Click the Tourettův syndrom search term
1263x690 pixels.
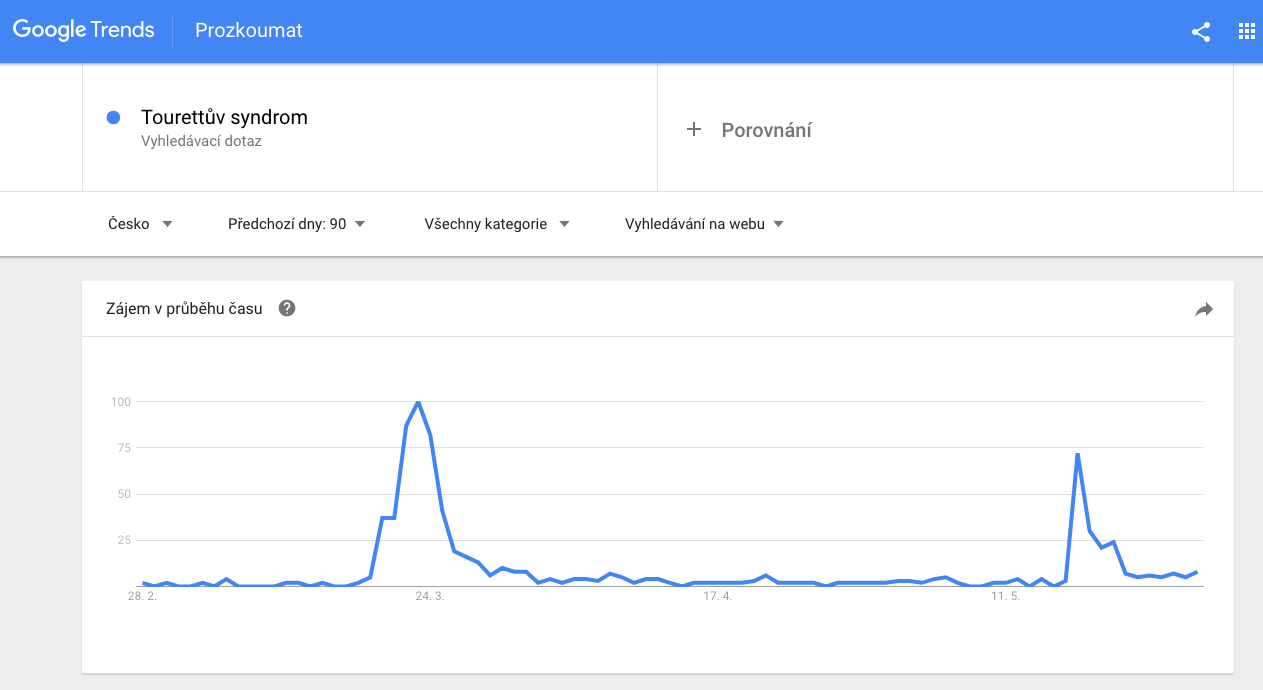point(224,117)
